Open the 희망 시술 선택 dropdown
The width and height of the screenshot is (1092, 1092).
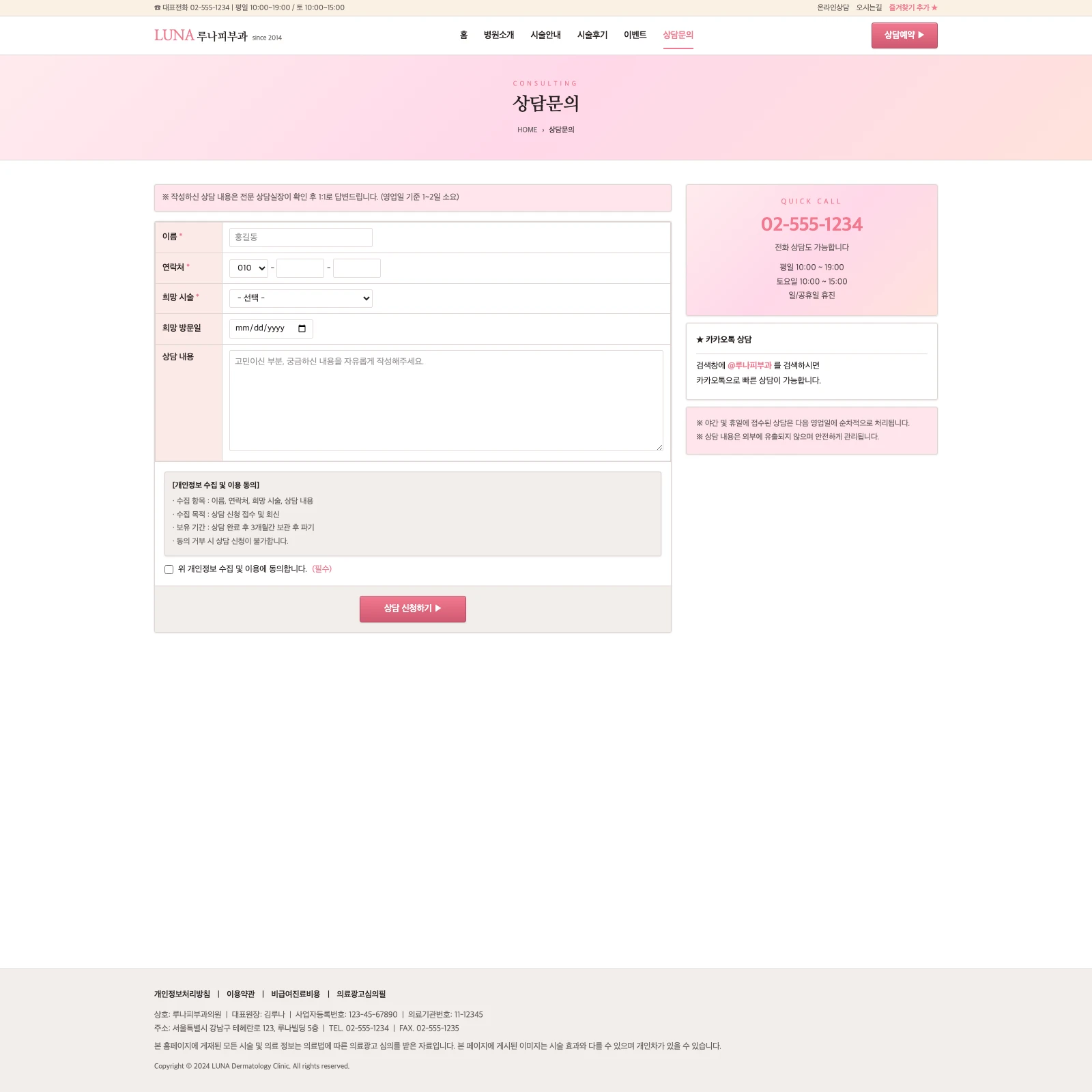tap(301, 298)
